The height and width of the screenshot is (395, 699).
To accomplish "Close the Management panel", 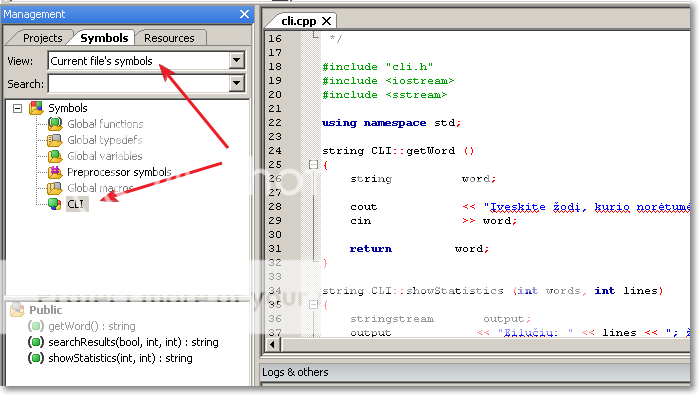I will click(x=244, y=14).
